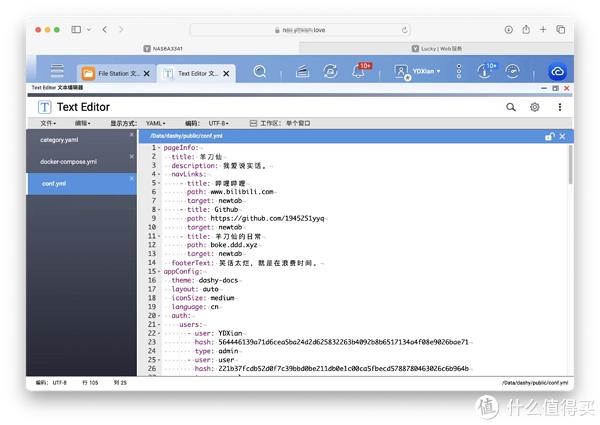Open a new Safari tab with plus
This screenshot has width=600, height=425.
[543, 29]
